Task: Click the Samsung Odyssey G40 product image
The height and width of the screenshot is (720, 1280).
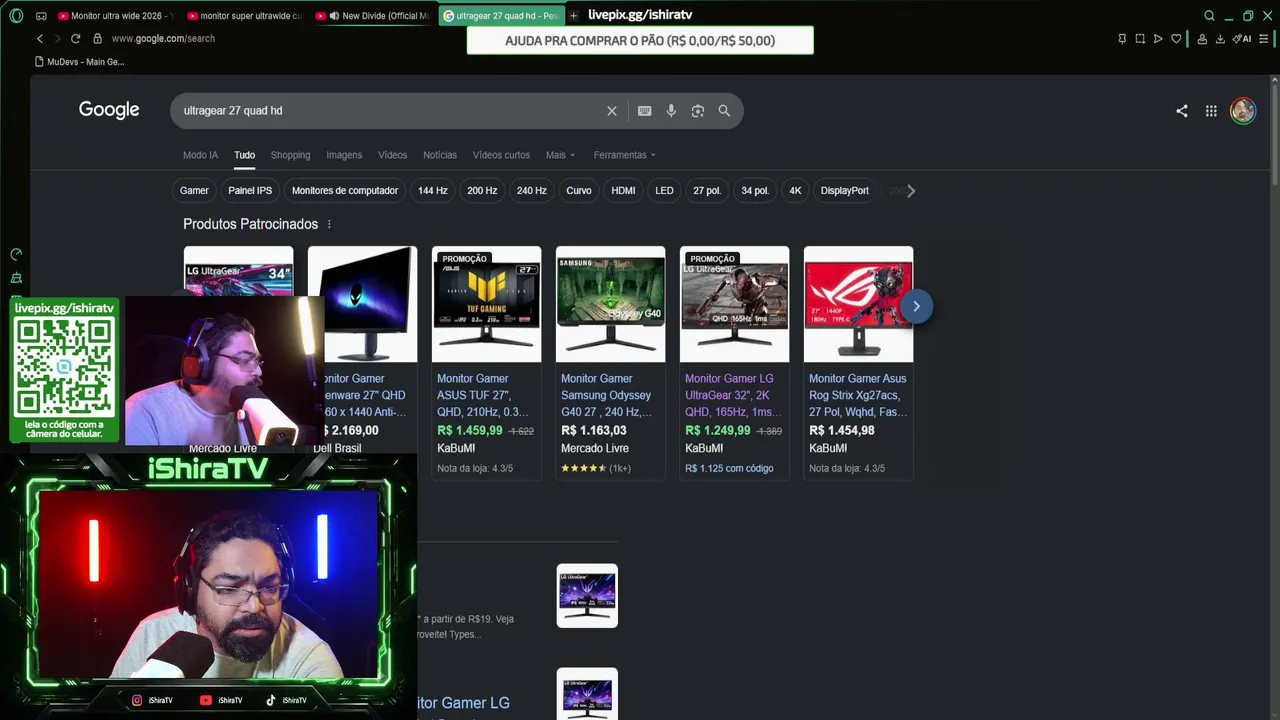Action: (x=610, y=304)
